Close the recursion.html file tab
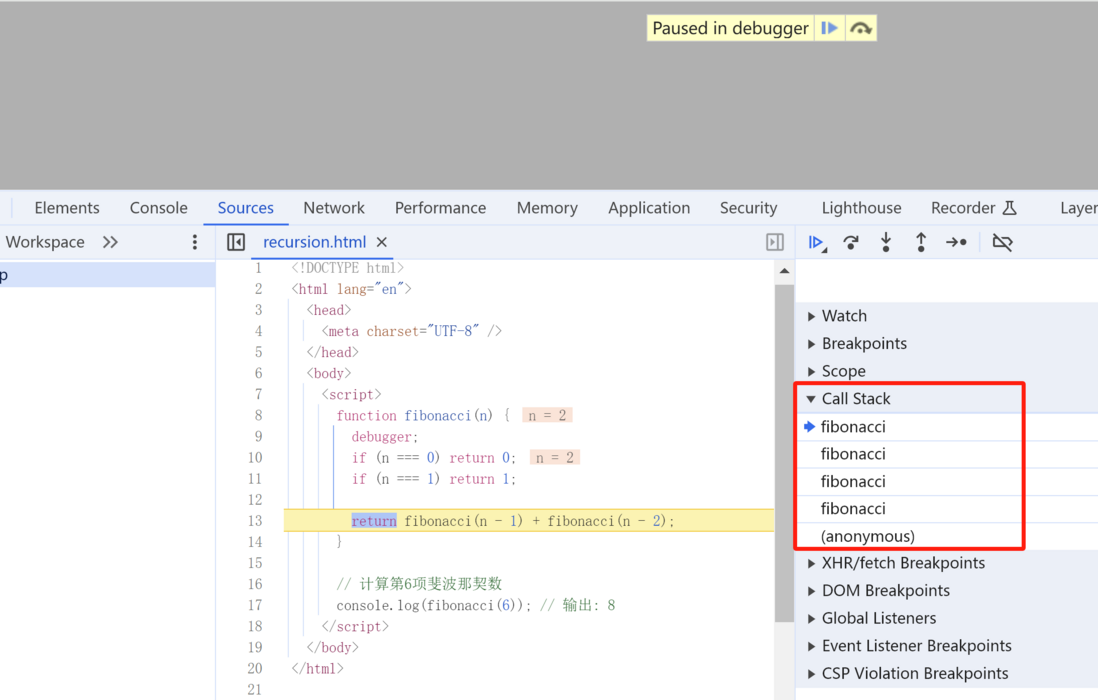The image size is (1098, 700). pyautogui.click(x=382, y=242)
